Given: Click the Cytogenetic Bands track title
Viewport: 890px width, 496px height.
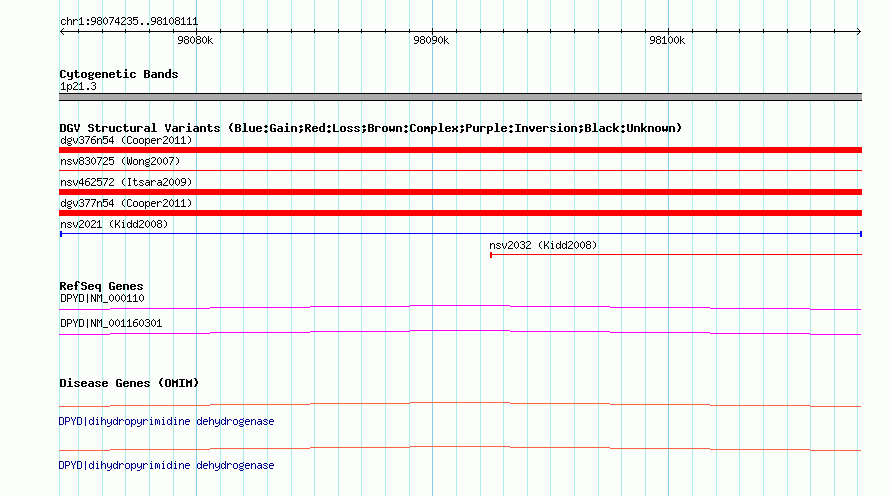Looking at the screenshot, I should (x=119, y=74).
